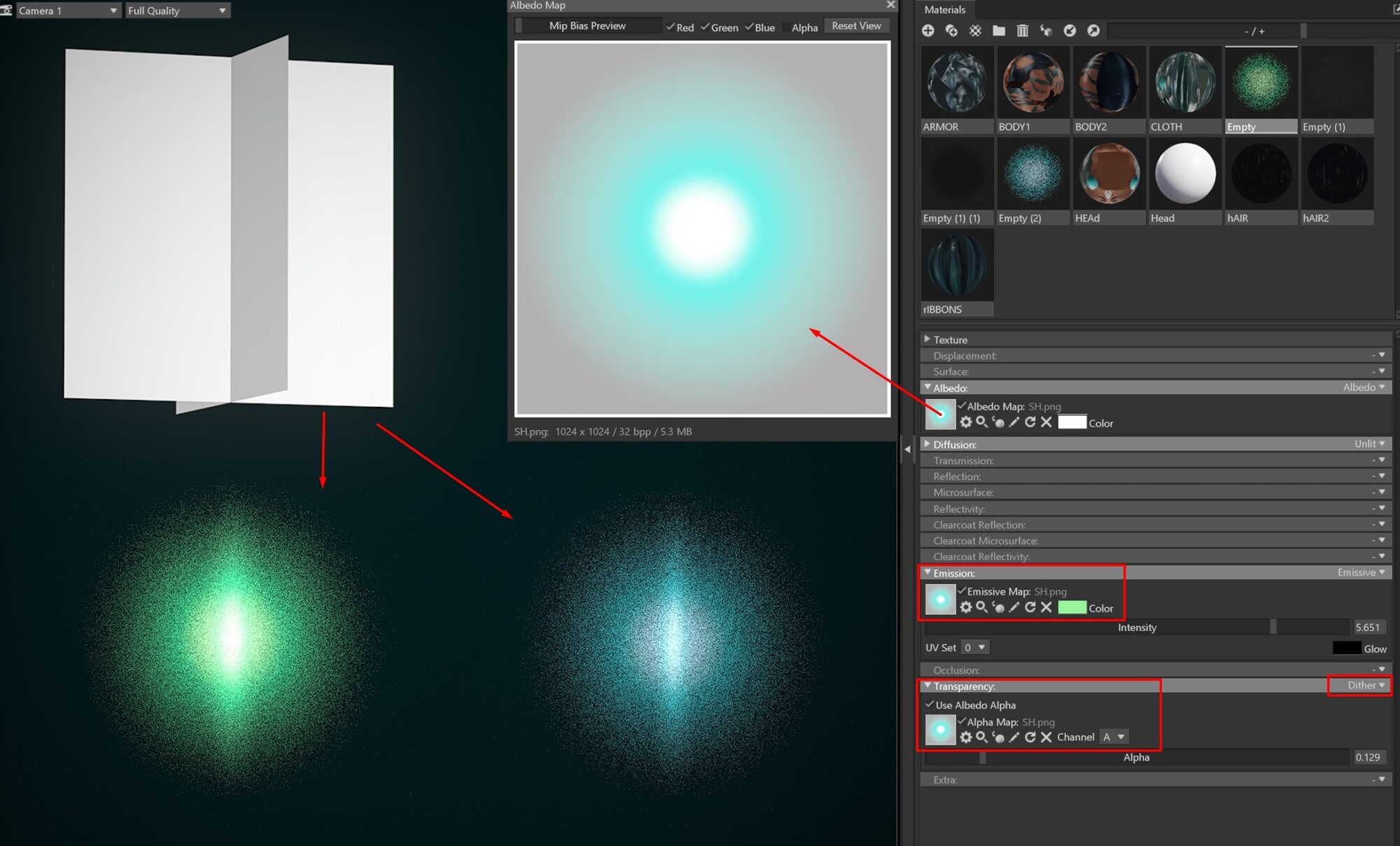
Task: Click the green Emission color swatch
Action: coord(1072,608)
